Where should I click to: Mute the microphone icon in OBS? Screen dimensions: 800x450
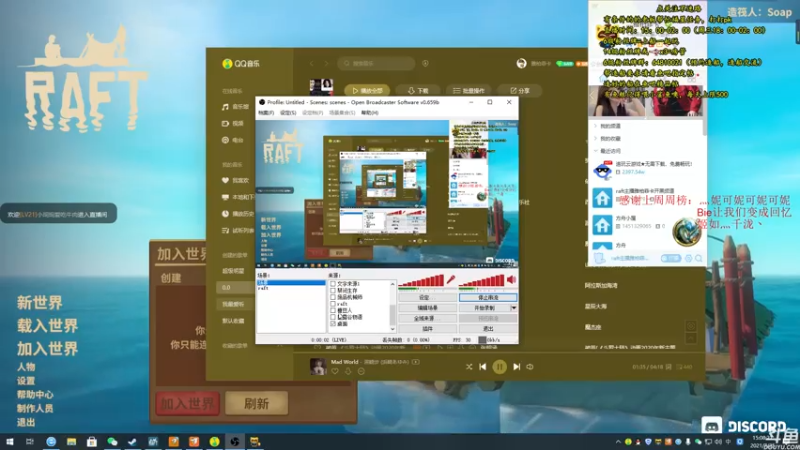click(451, 280)
